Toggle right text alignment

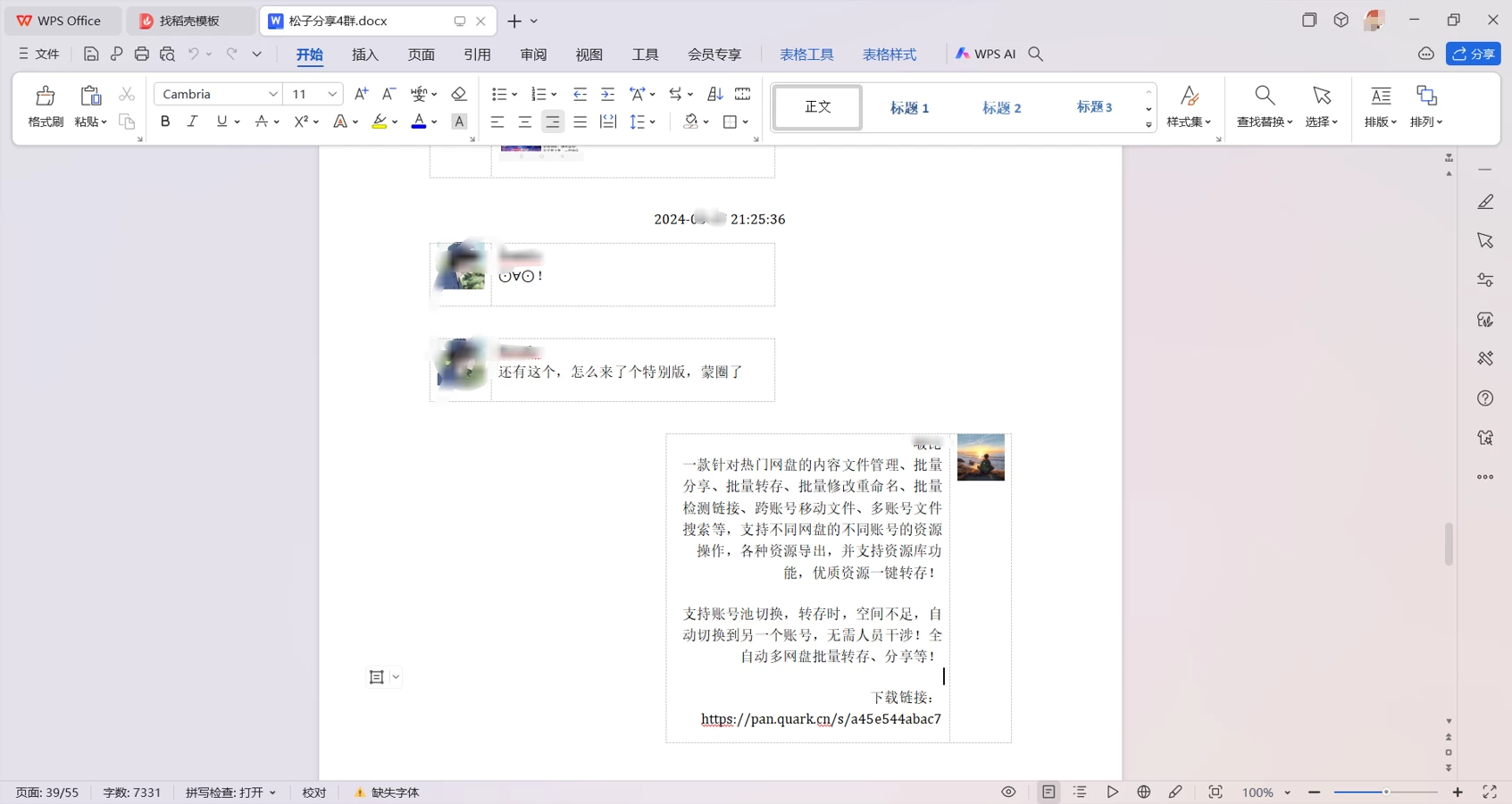pos(553,121)
